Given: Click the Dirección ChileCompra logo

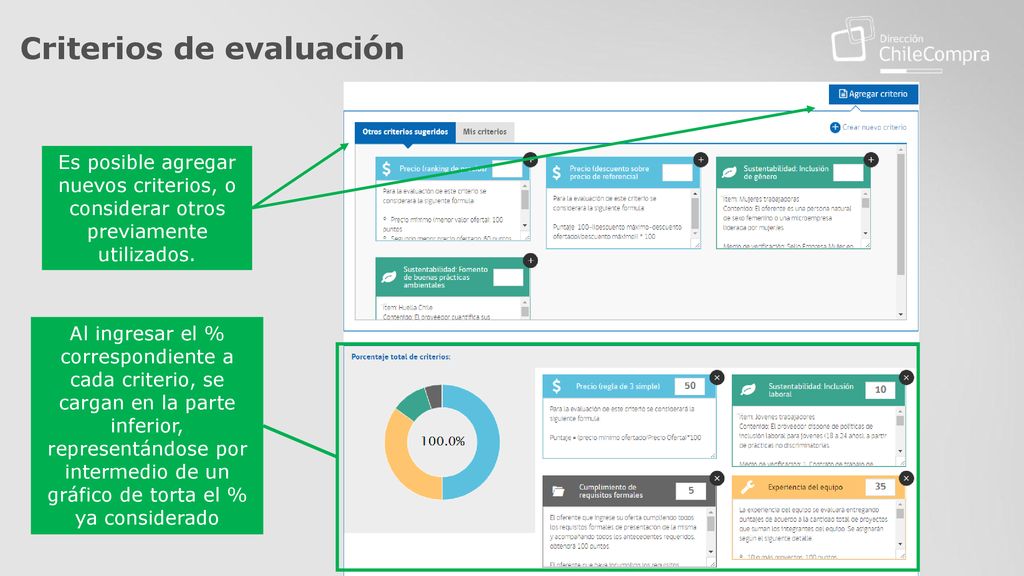Looking at the screenshot, I should 910,44.
